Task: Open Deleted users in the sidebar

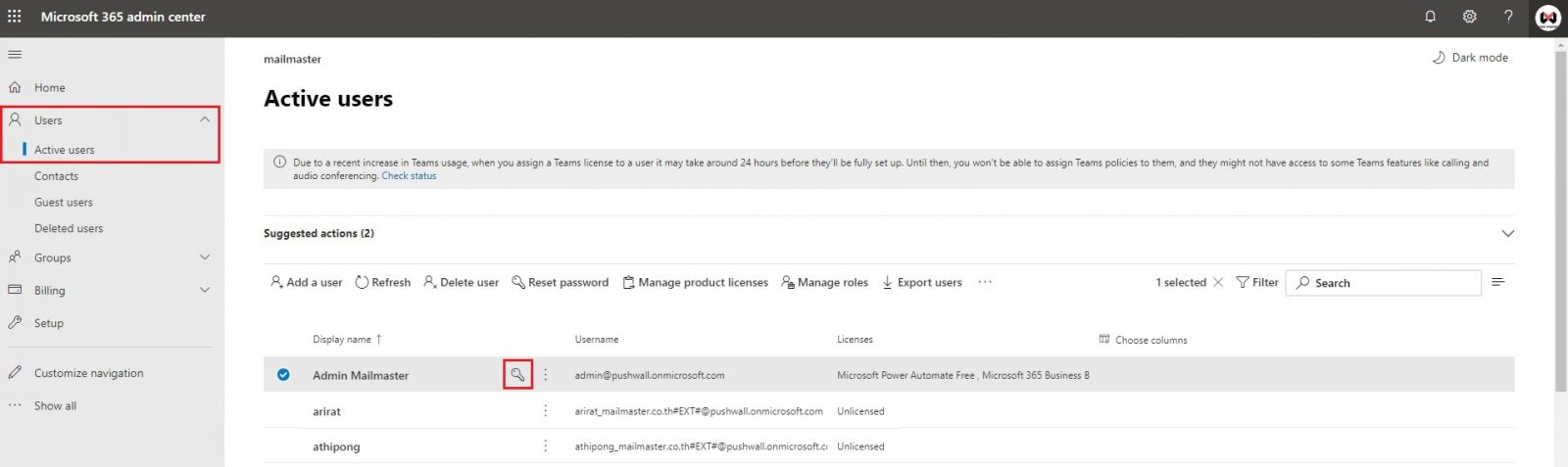Action: pyautogui.click(x=69, y=228)
